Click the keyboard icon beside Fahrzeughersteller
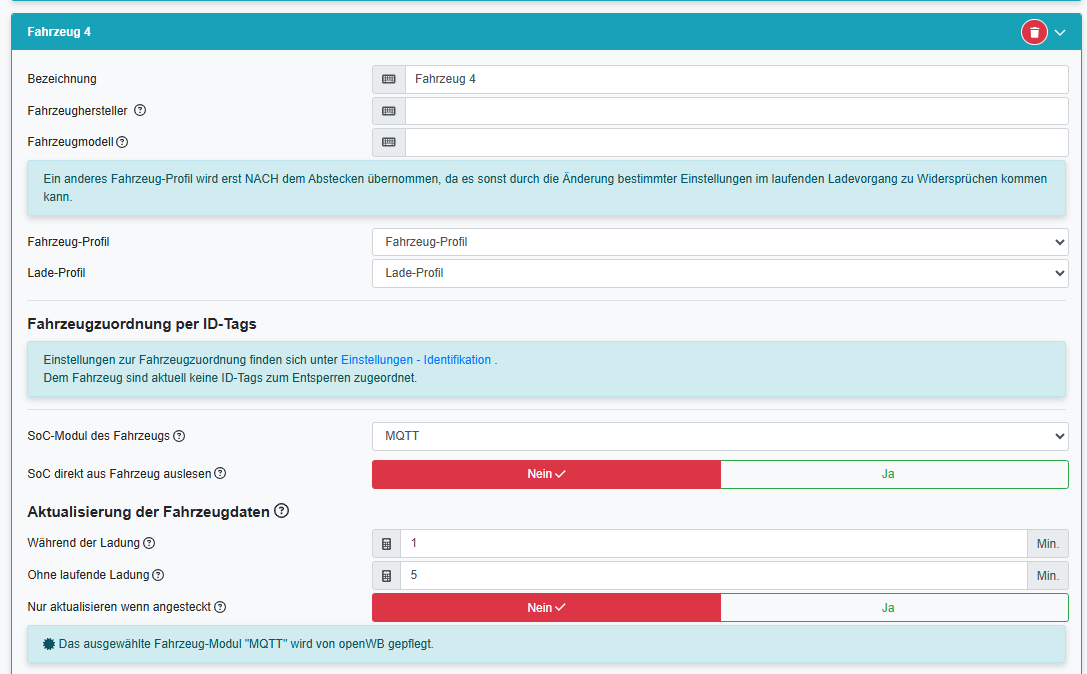 coord(389,111)
